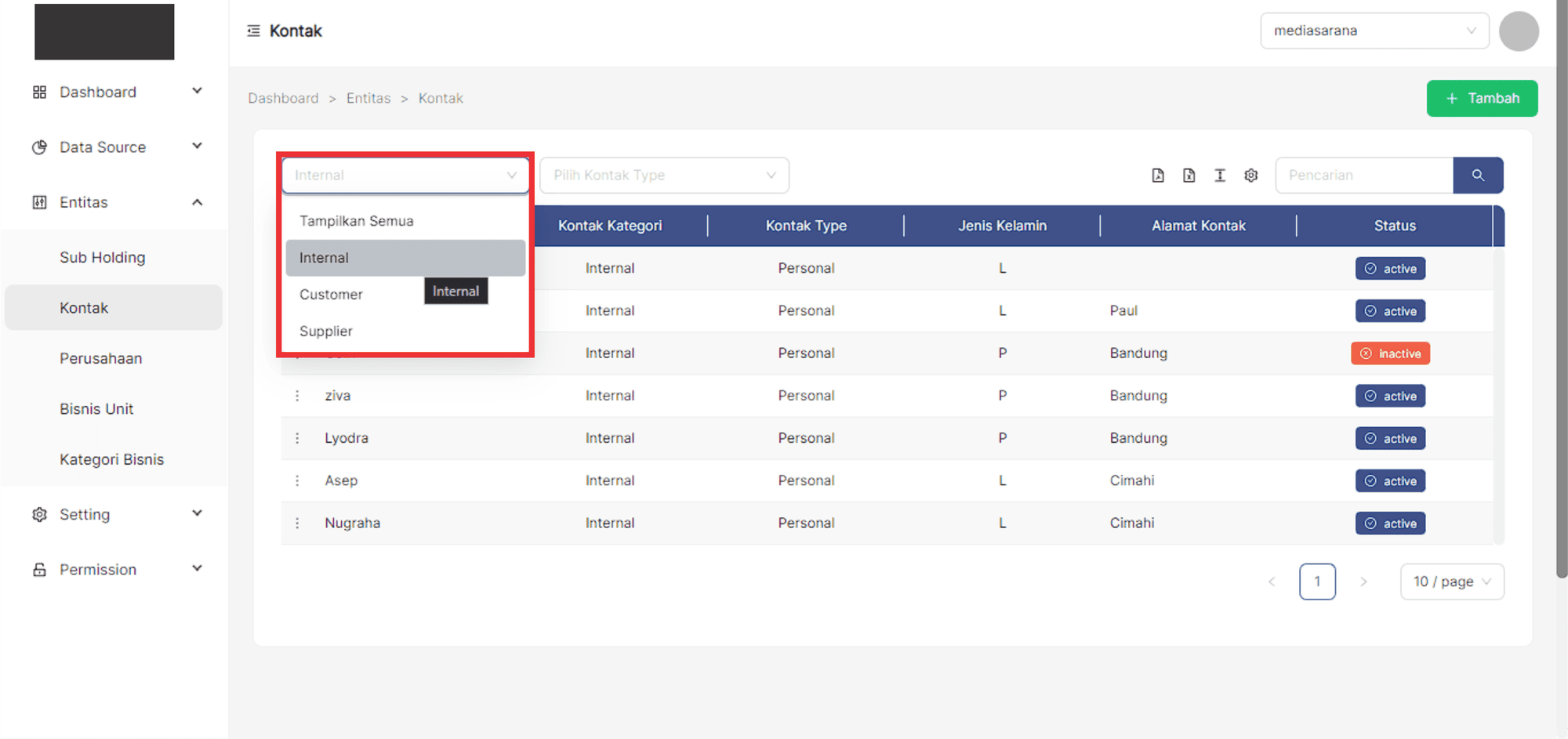Export the table as PDF
Screen dimensions: 1568x739
coord(1157,176)
